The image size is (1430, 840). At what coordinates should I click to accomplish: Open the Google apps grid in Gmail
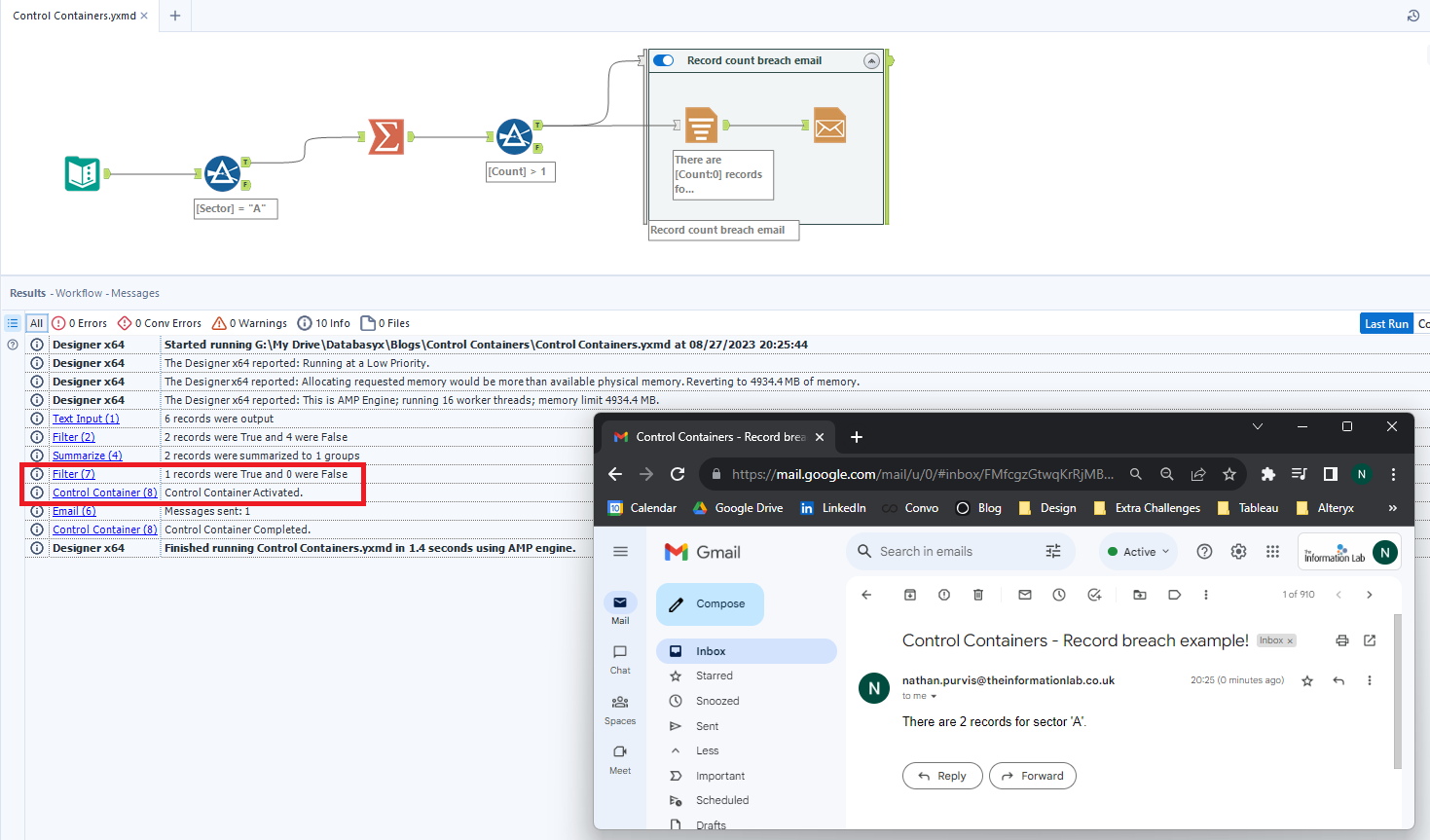click(1272, 551)
